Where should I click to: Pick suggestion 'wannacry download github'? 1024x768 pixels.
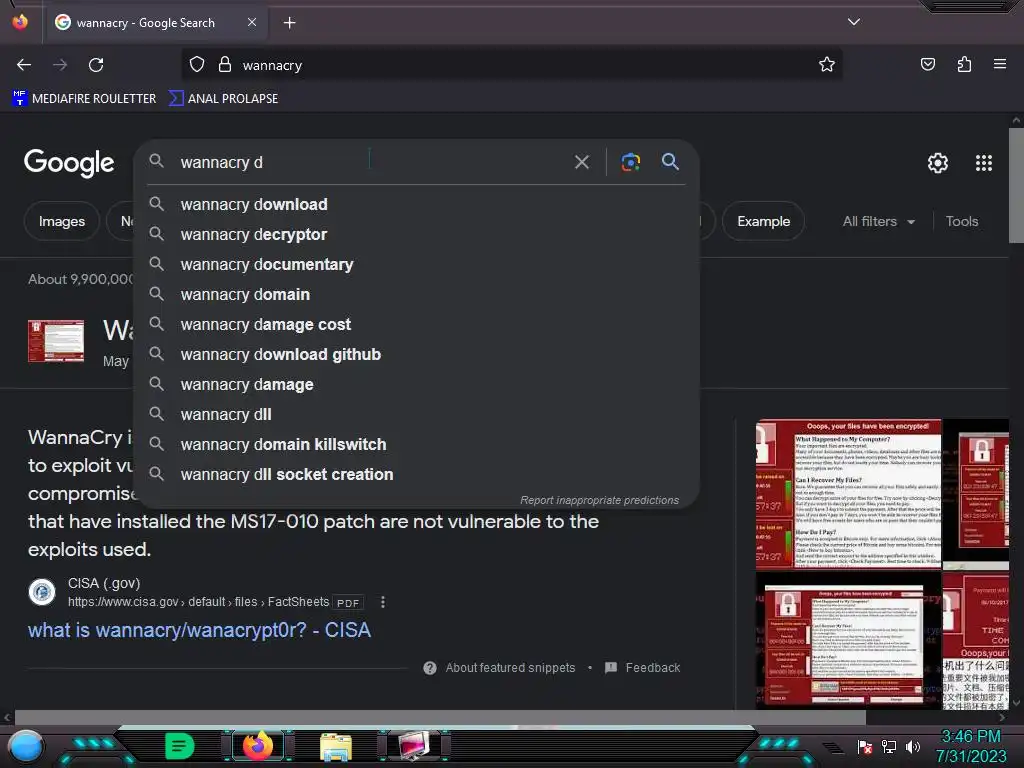point(418,355)
